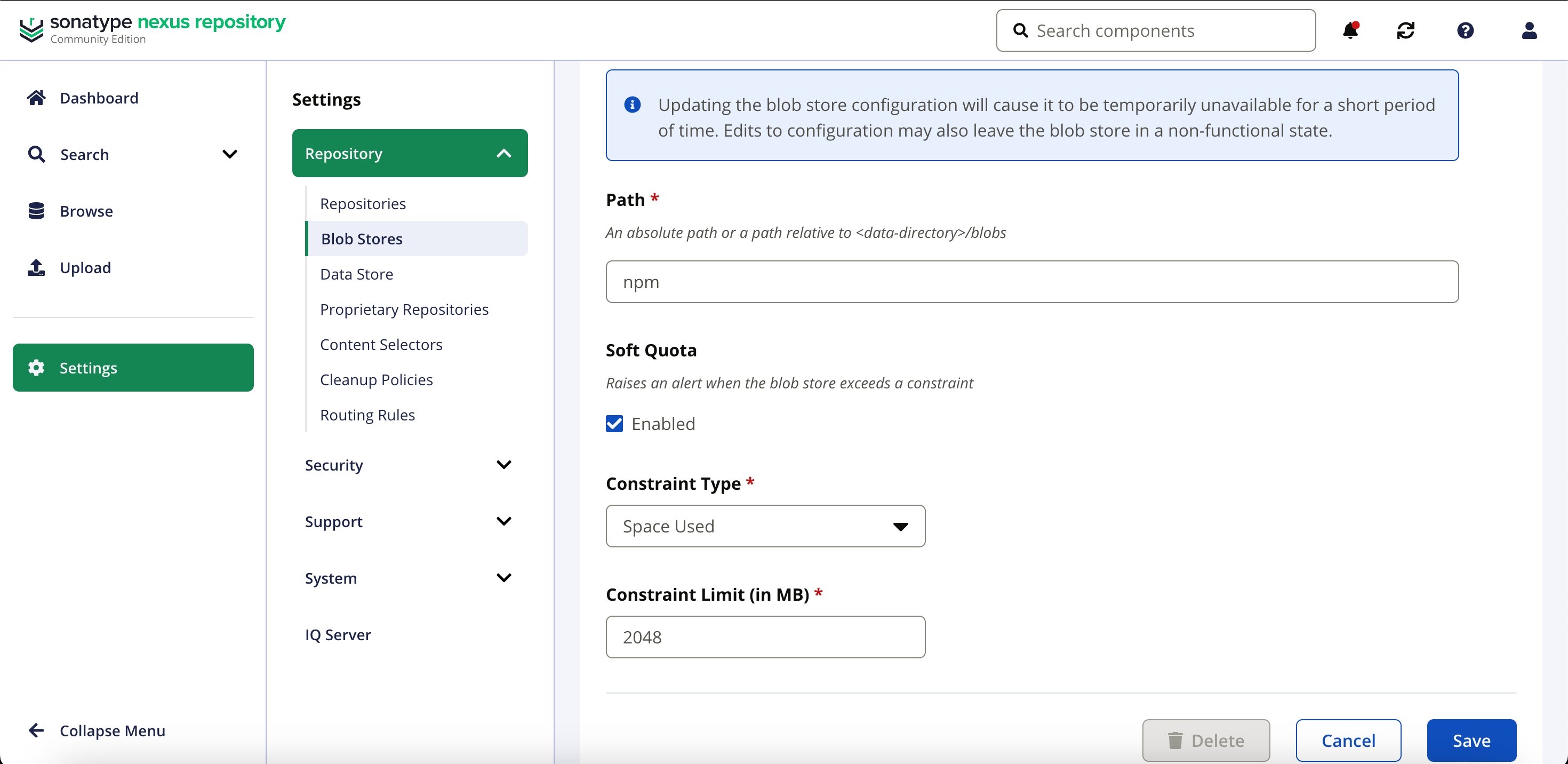Click the Upload icon in sidebar
Image resolution: width=1568 pixels, height=764 pixels.
click(36, 268)
